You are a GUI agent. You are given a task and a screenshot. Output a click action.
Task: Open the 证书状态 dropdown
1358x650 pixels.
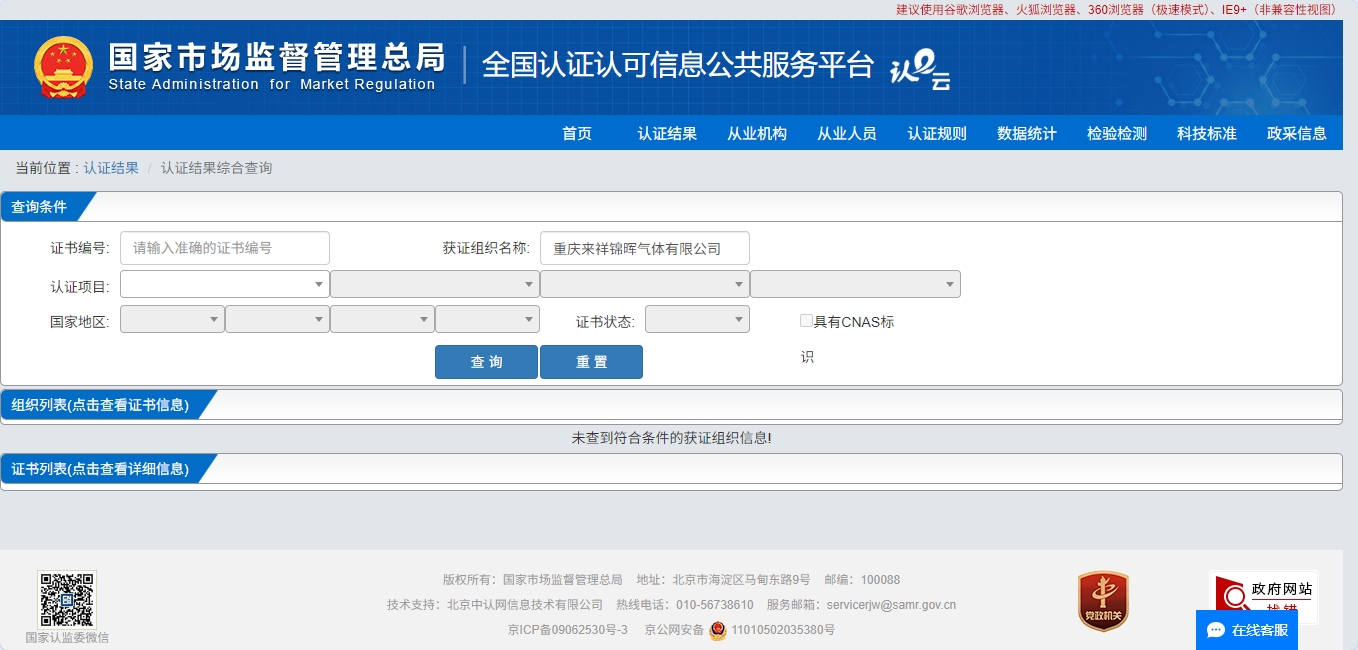point(696,319)
